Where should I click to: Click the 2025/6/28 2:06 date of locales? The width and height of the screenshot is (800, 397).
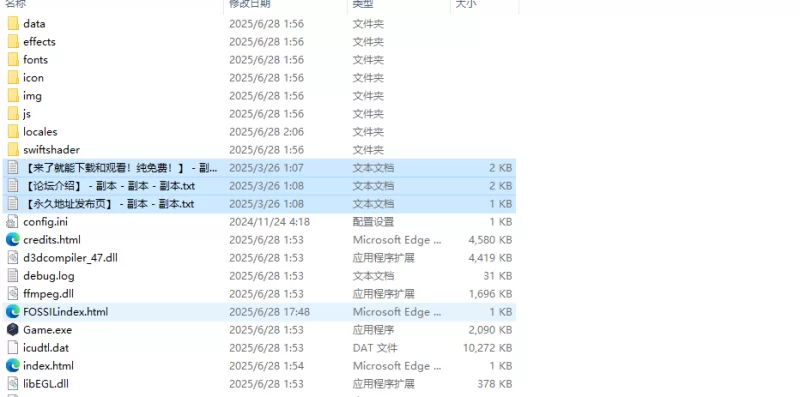[266, 132]
